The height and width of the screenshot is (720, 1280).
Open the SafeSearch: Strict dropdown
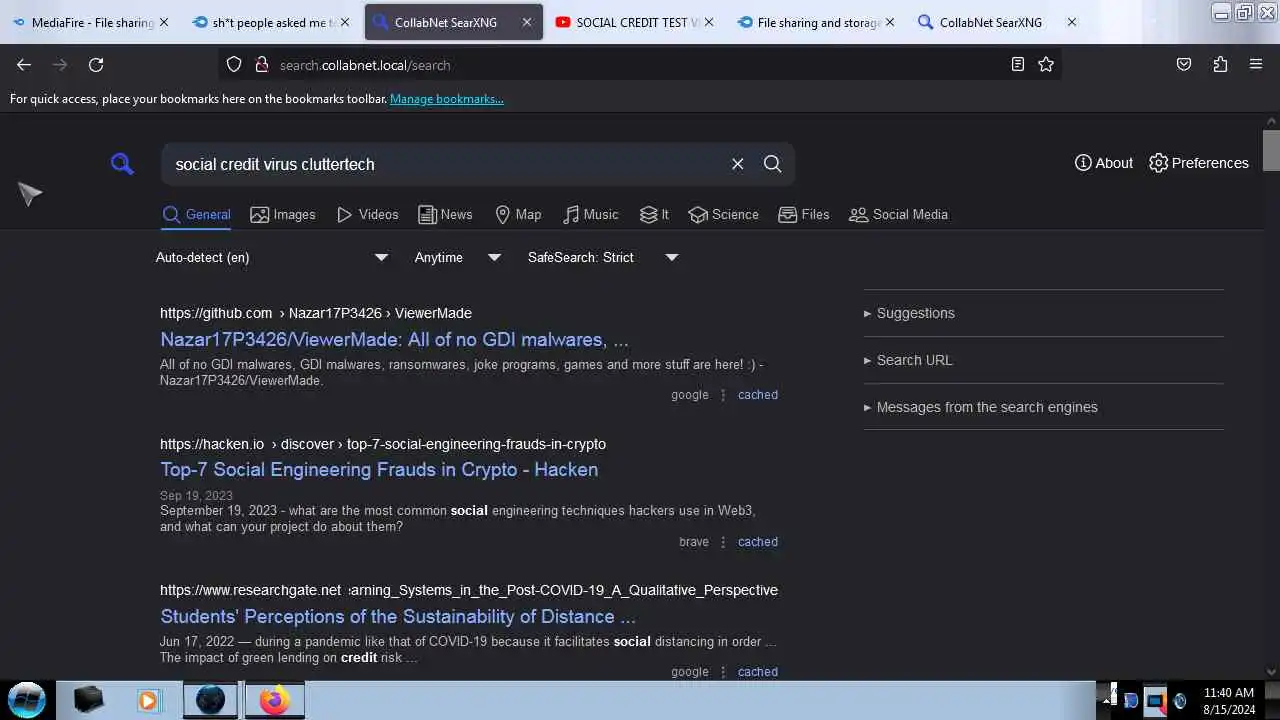[603, 257]
